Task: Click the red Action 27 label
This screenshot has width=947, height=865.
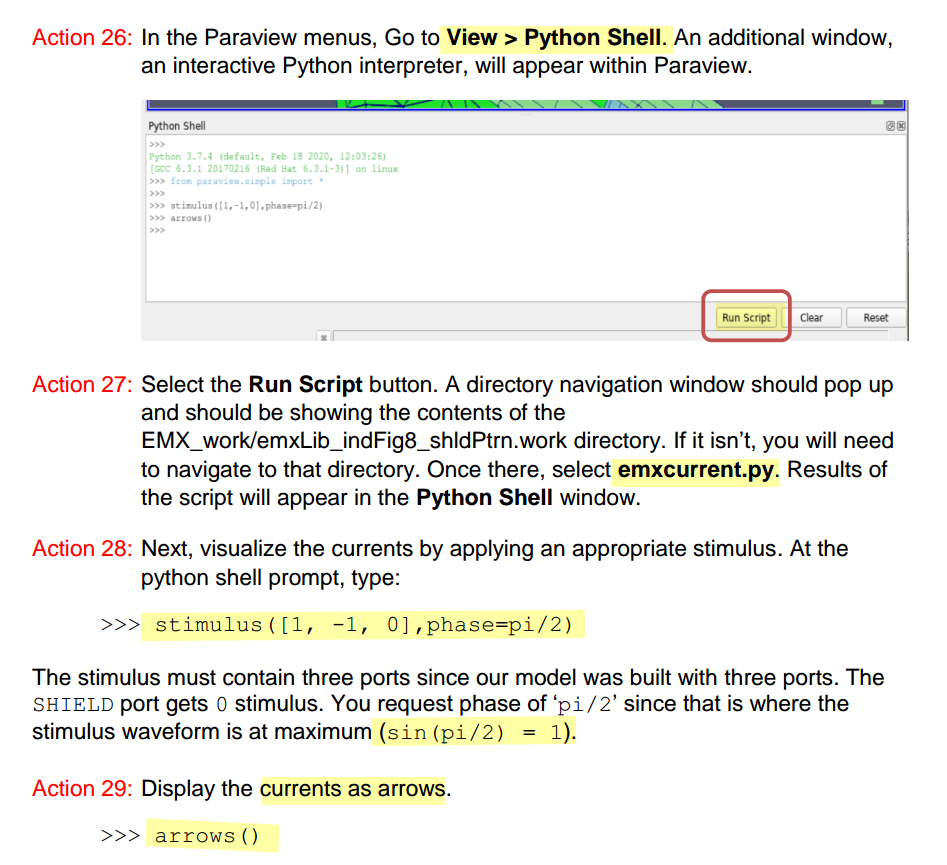Action: 82,385
